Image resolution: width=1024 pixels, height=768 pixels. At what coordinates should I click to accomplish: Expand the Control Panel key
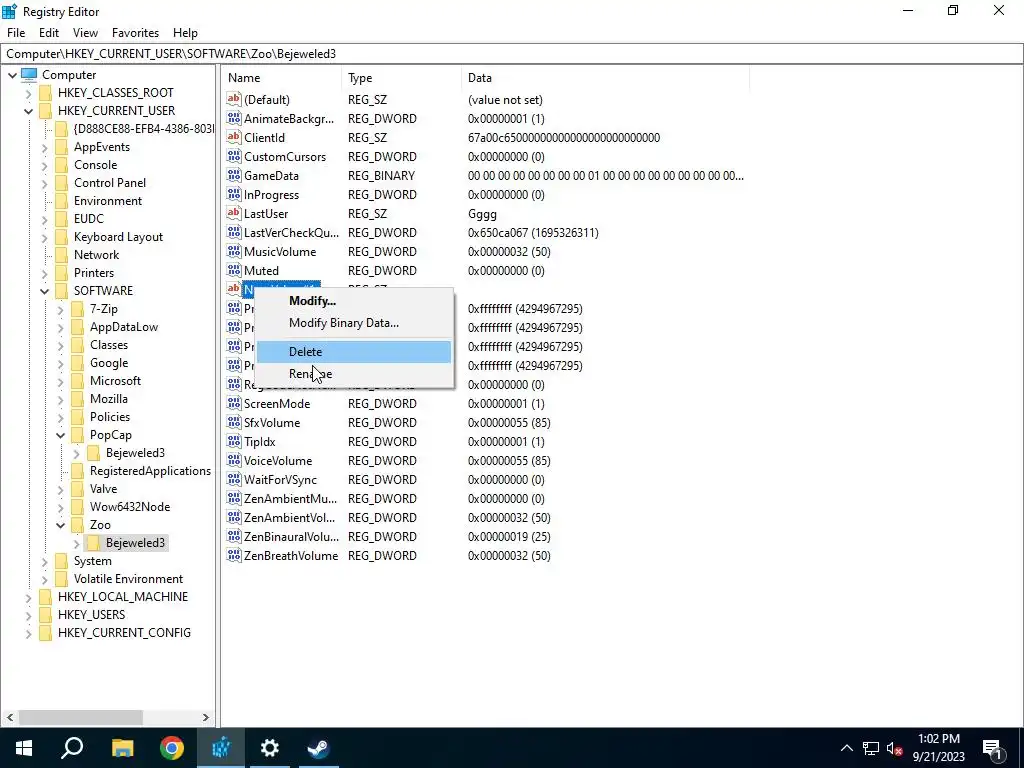pos(44,184)
